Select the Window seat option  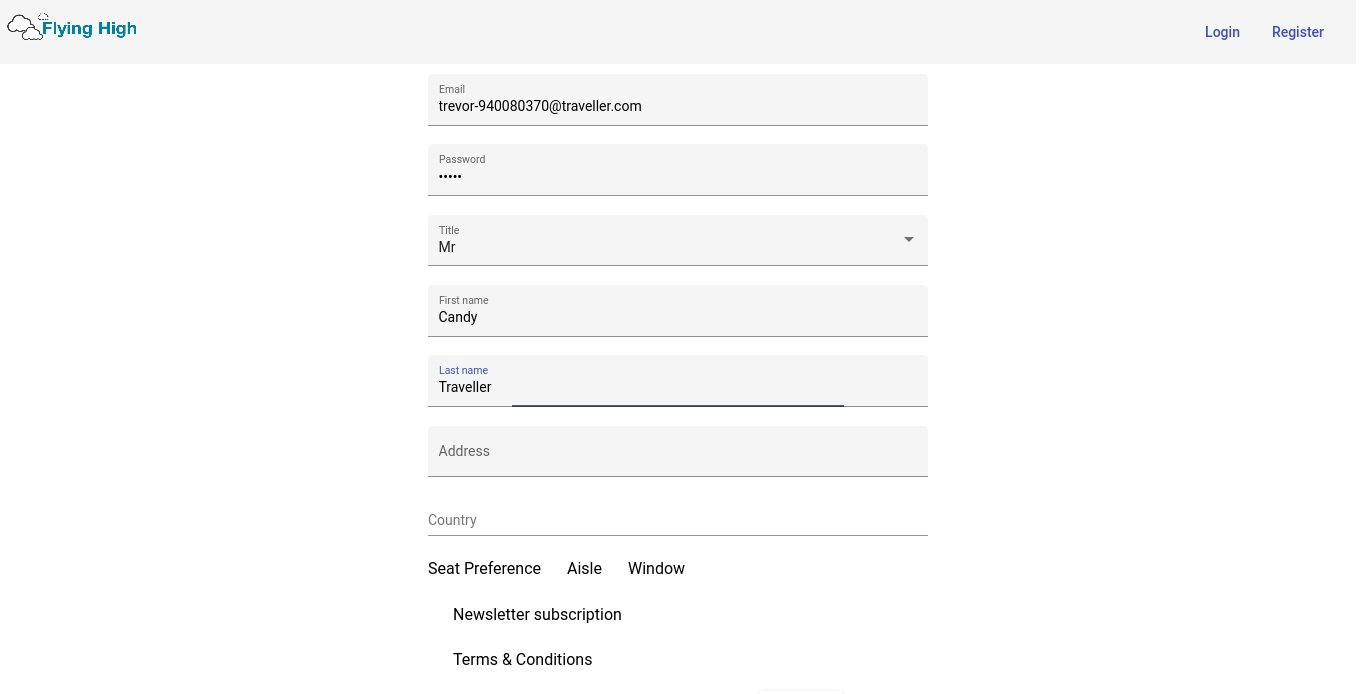656,568
